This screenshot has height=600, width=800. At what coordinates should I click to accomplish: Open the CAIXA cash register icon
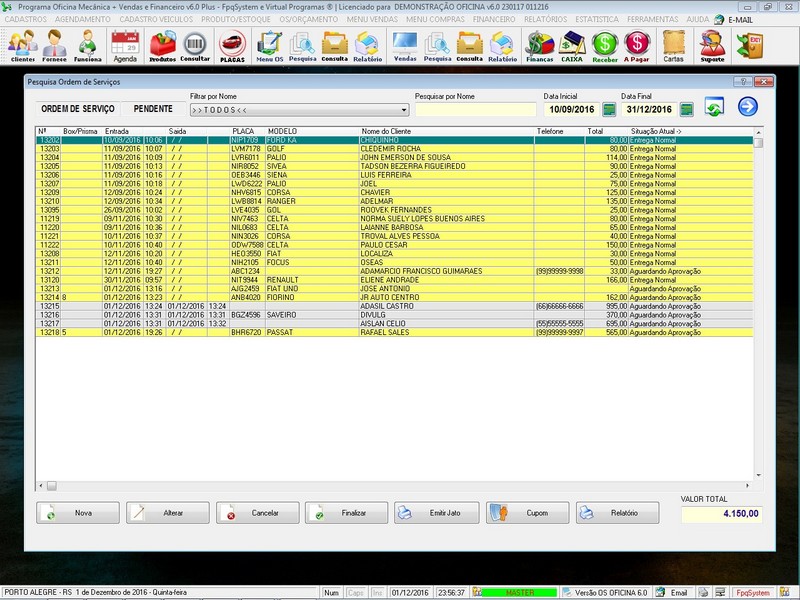point(572,46)
